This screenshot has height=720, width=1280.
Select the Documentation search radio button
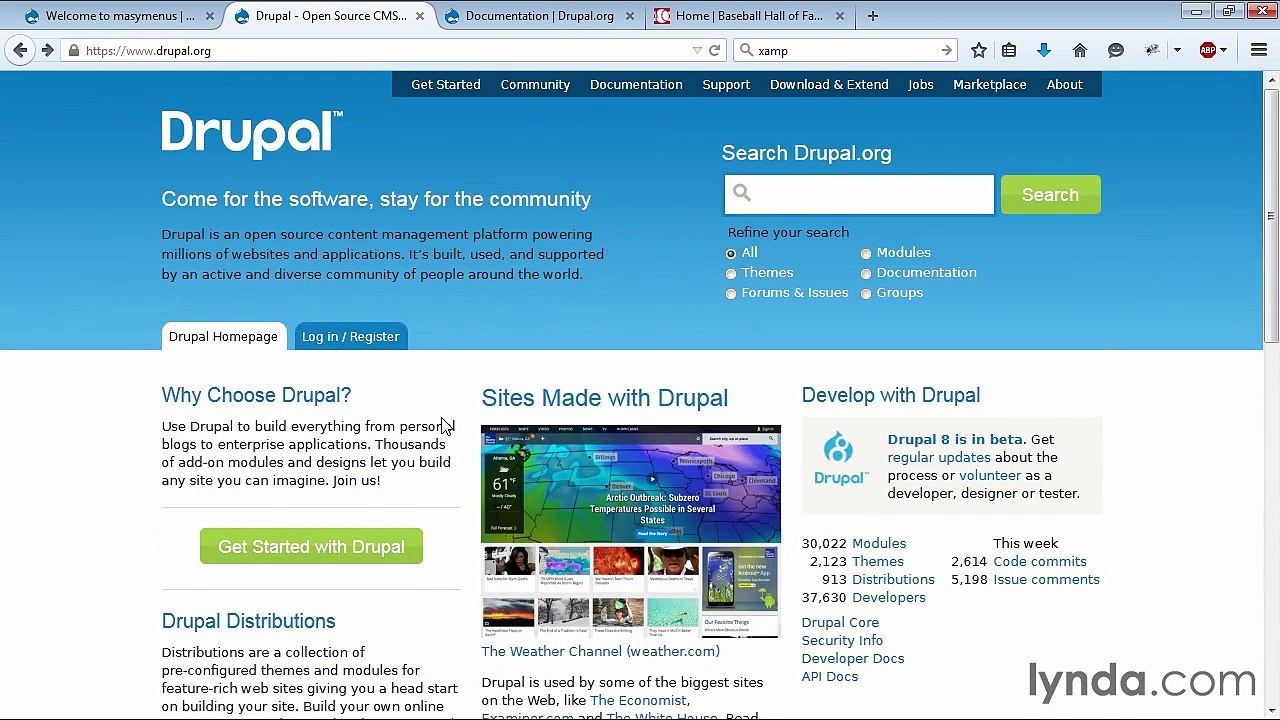[866, 274]
